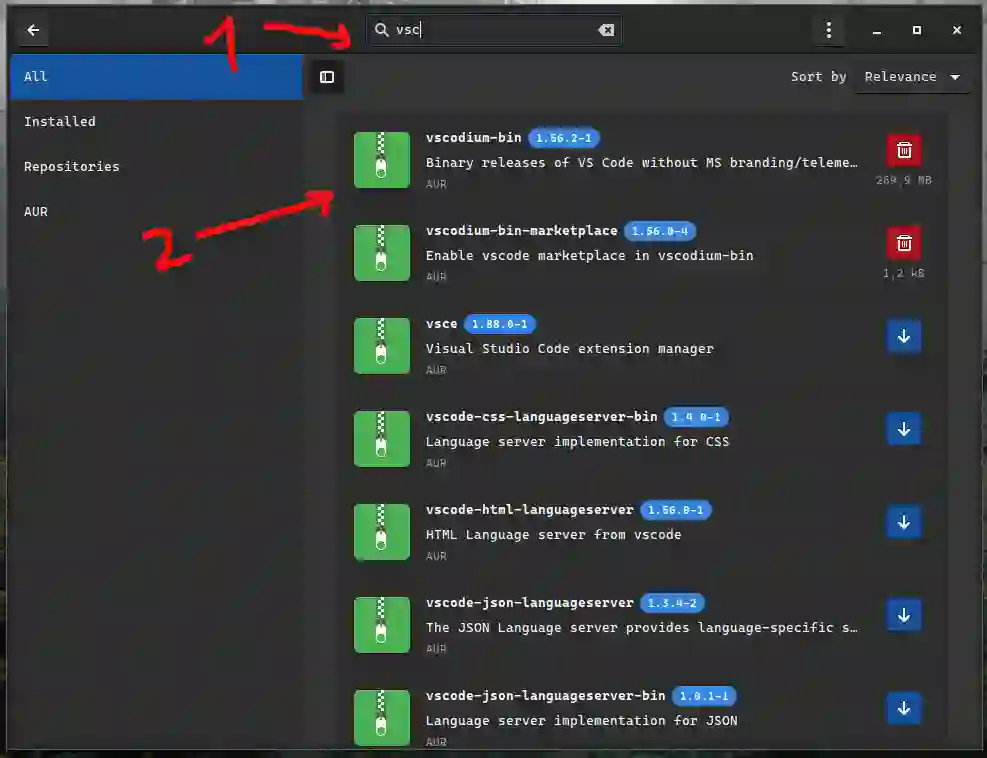This screenshot has height=758, width=987.
Task: Open the three-dot main menu
Action: [x=828, y=30]
